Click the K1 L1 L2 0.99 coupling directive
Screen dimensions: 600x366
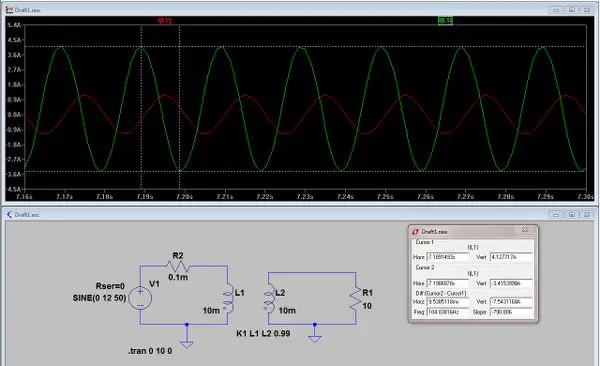click(x=263, y=333)
